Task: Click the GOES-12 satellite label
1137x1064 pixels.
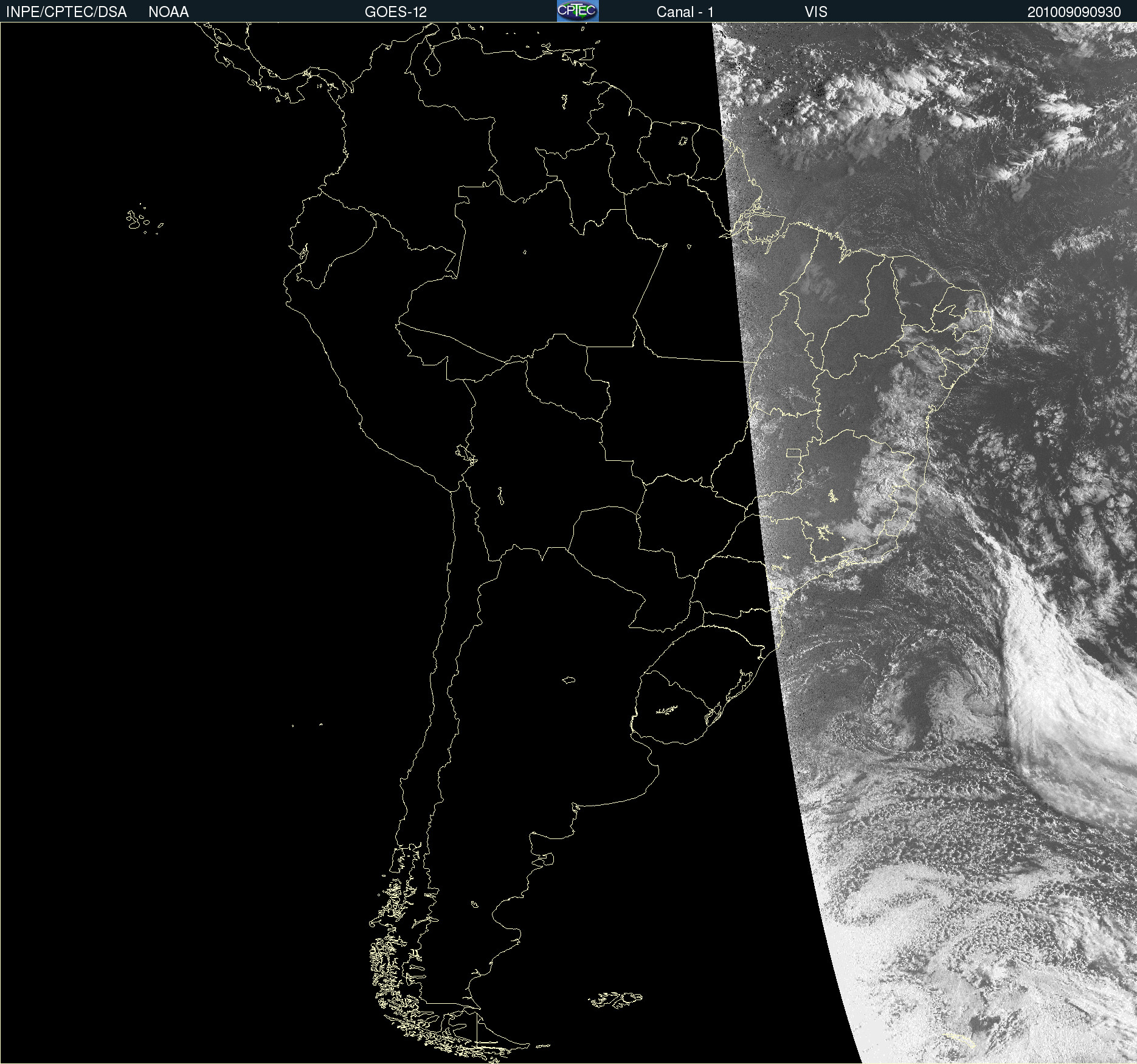Action: click(396, 12)
